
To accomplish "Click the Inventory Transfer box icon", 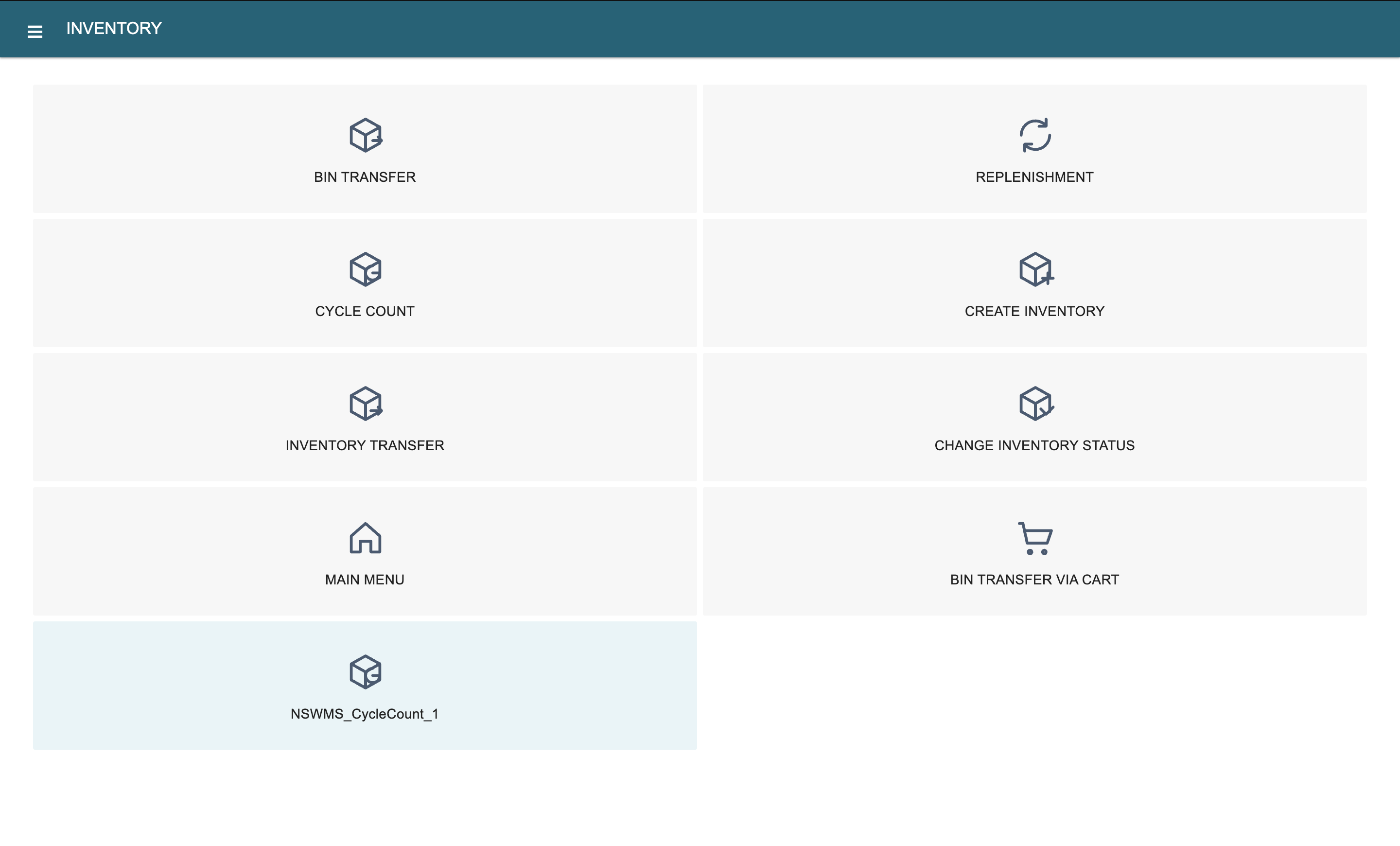I will pos(366,404).
